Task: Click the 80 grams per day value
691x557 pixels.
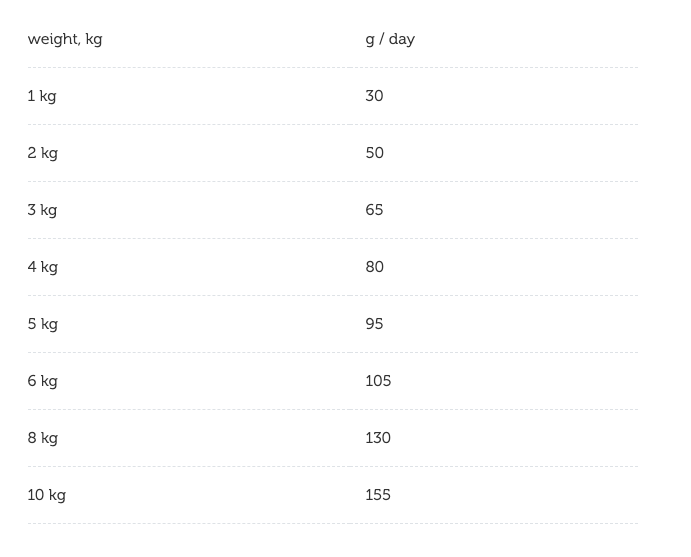Action: pyautogui.click(x=374, y=267)
